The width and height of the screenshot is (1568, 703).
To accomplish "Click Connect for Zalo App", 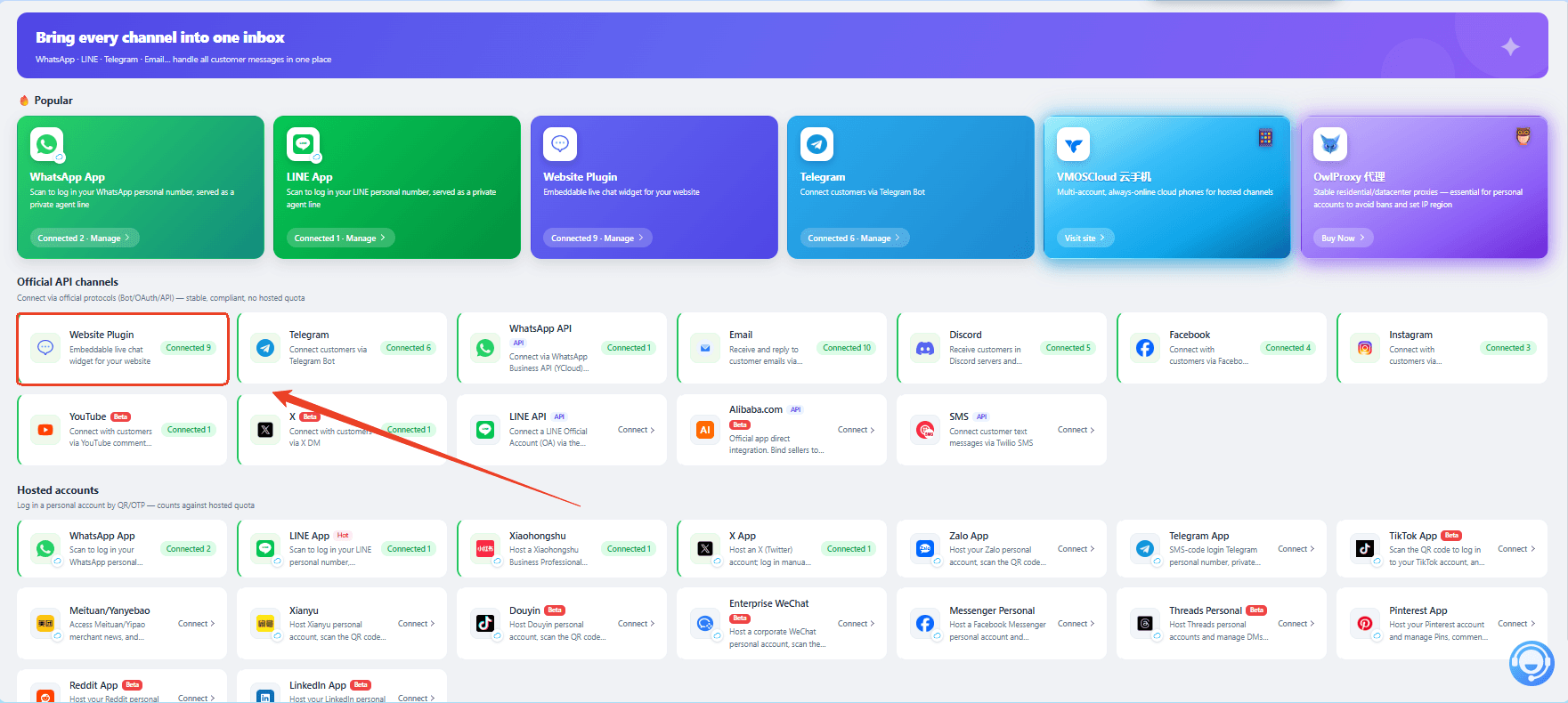I will click(x=1076, y=549).
